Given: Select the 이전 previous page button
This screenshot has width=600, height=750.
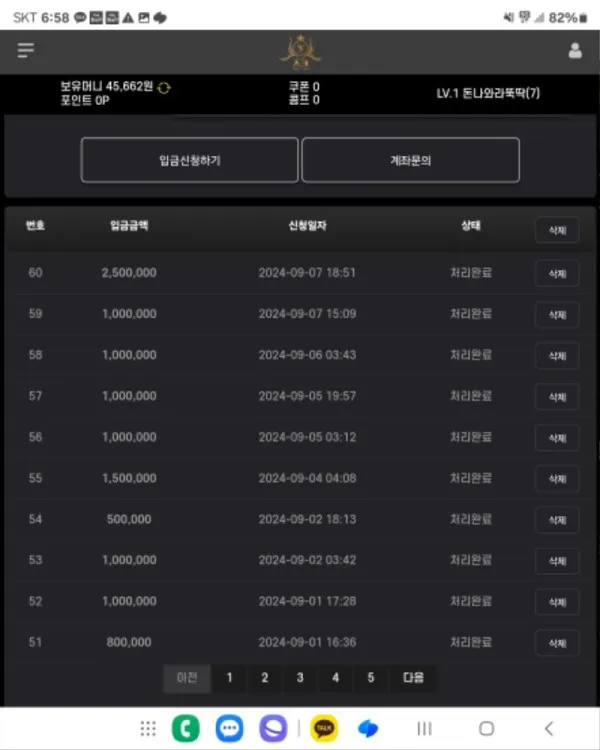Looking at the screenshot, I should click(x=187, y=678).
